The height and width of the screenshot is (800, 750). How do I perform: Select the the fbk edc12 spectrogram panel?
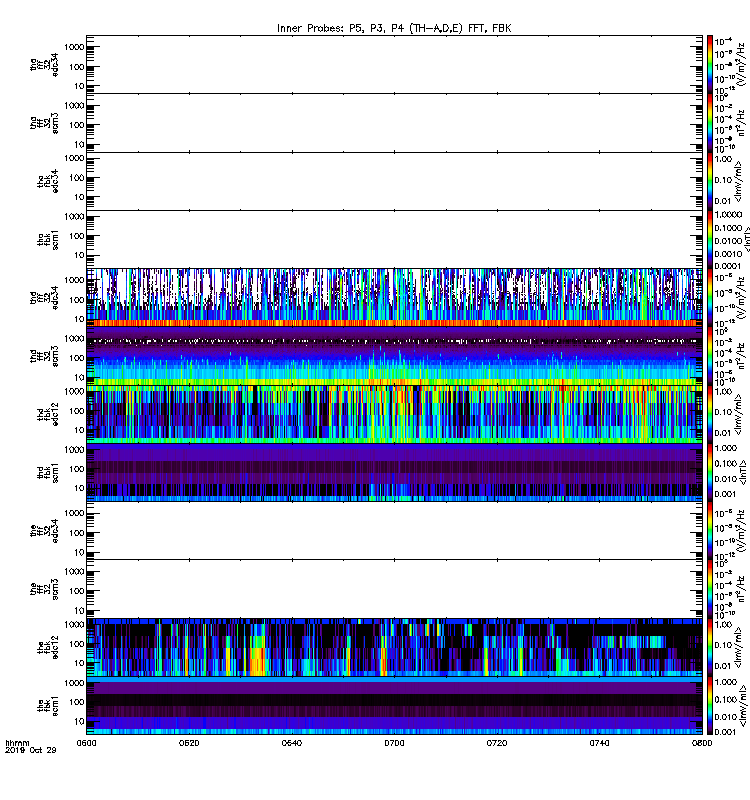pos(394,647)
